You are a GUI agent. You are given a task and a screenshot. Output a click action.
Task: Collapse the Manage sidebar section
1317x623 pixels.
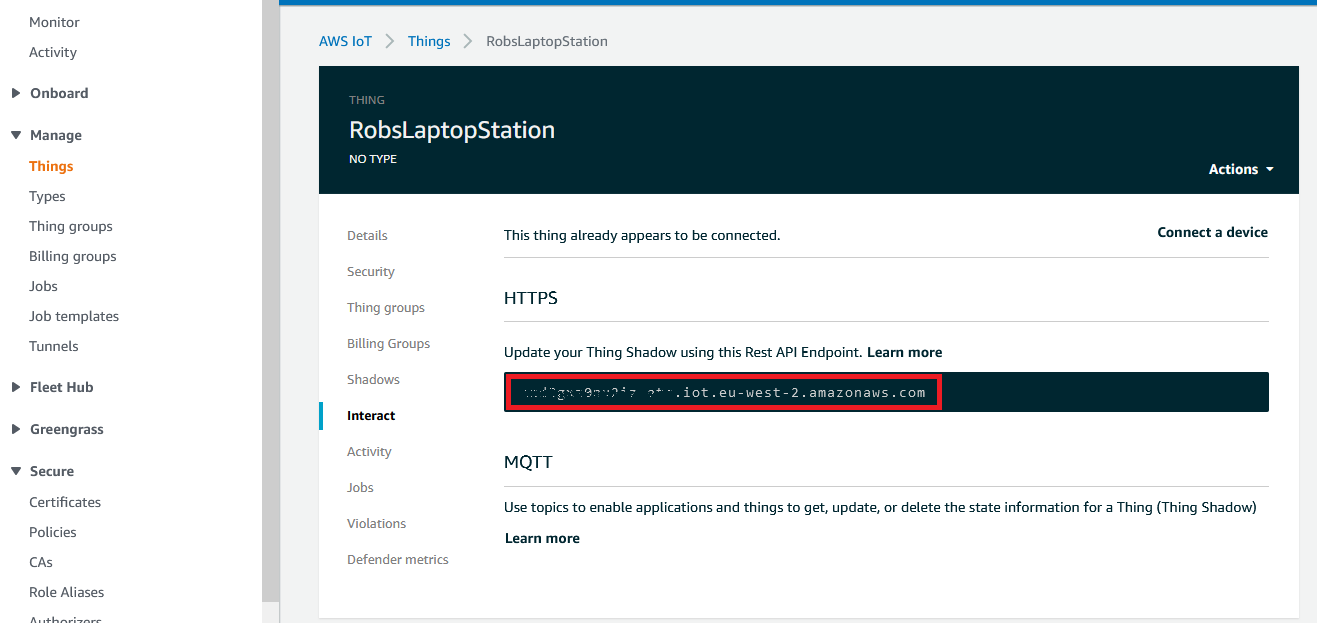55,135
